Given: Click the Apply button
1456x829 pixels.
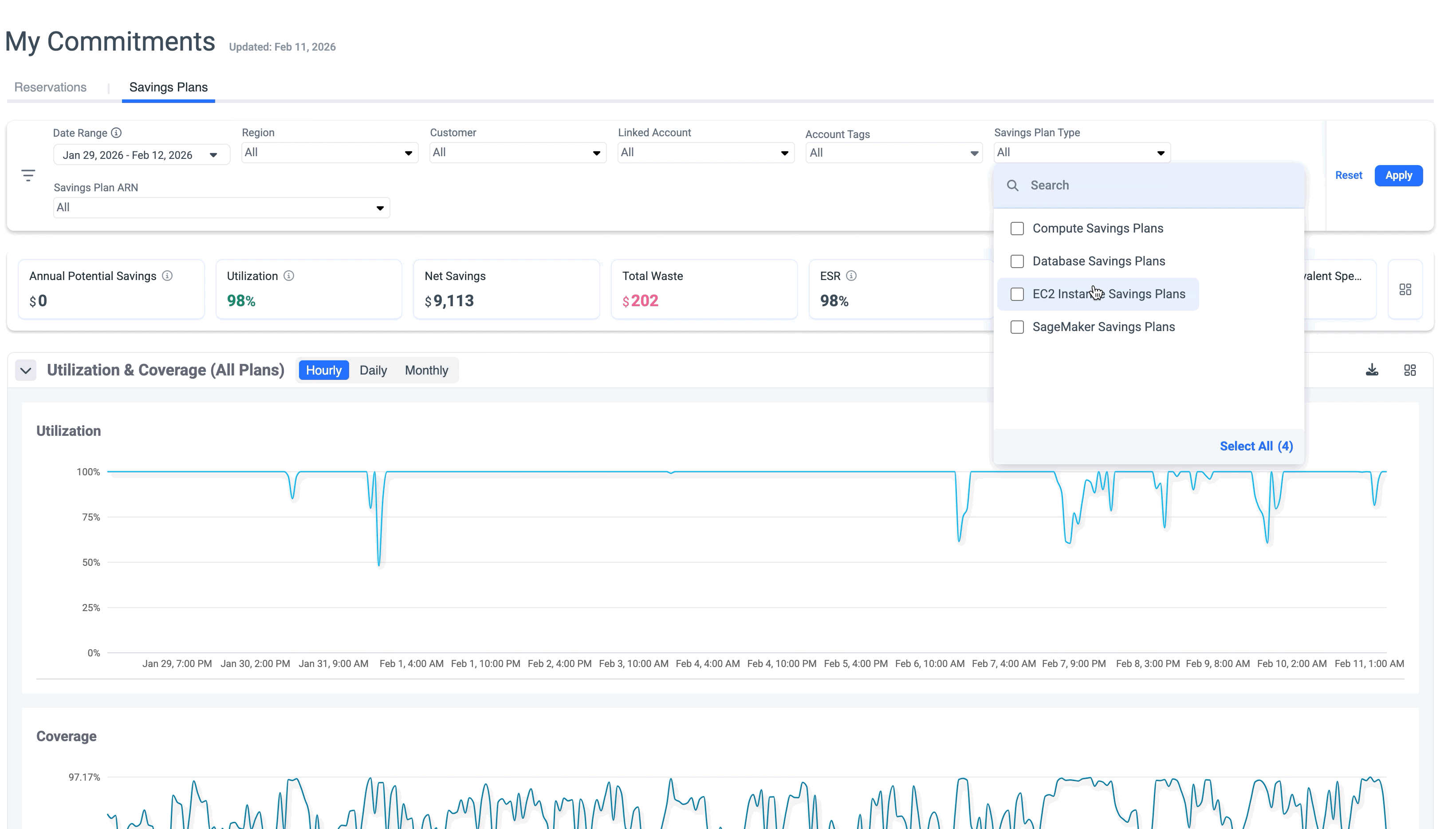Looking at the screenshot, I should [1398, 175].
